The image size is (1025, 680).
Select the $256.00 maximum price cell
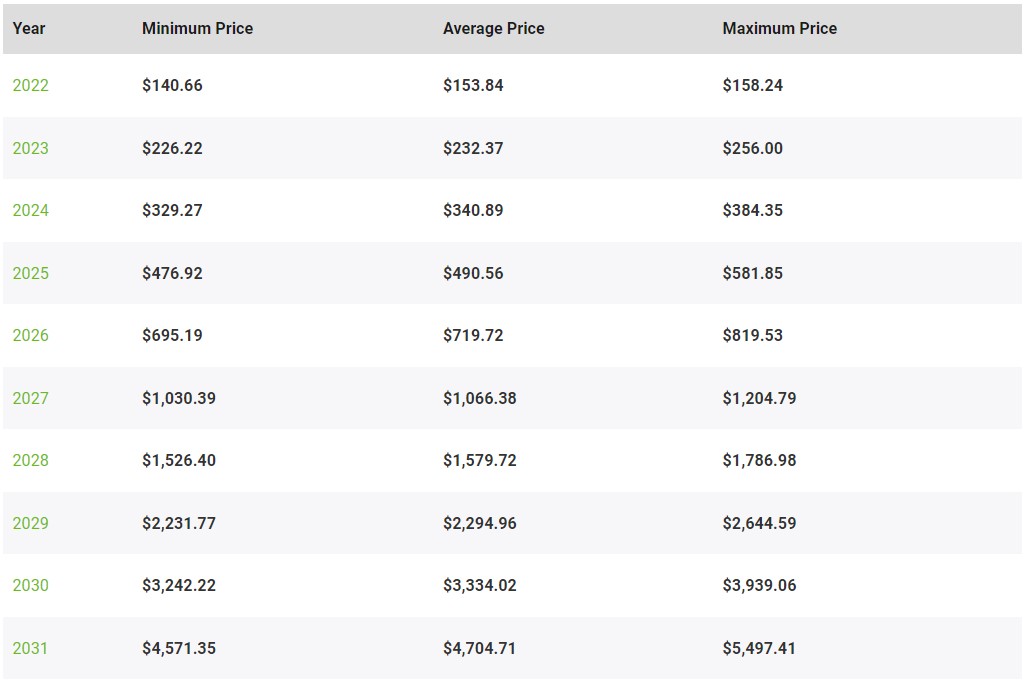click(752, 148)
